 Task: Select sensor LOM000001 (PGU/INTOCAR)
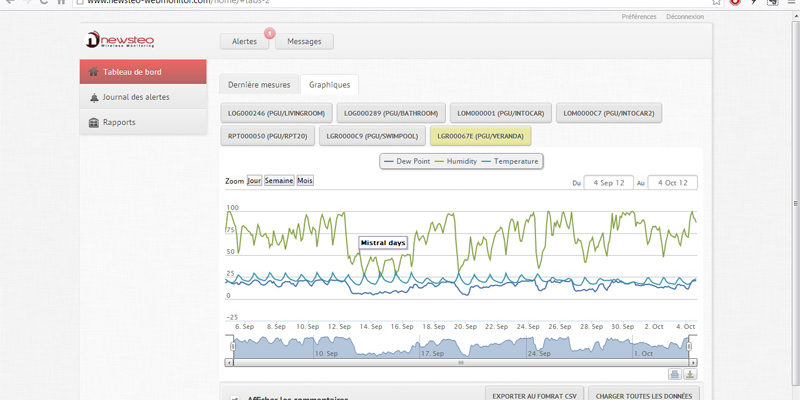[x=501, y=113]
